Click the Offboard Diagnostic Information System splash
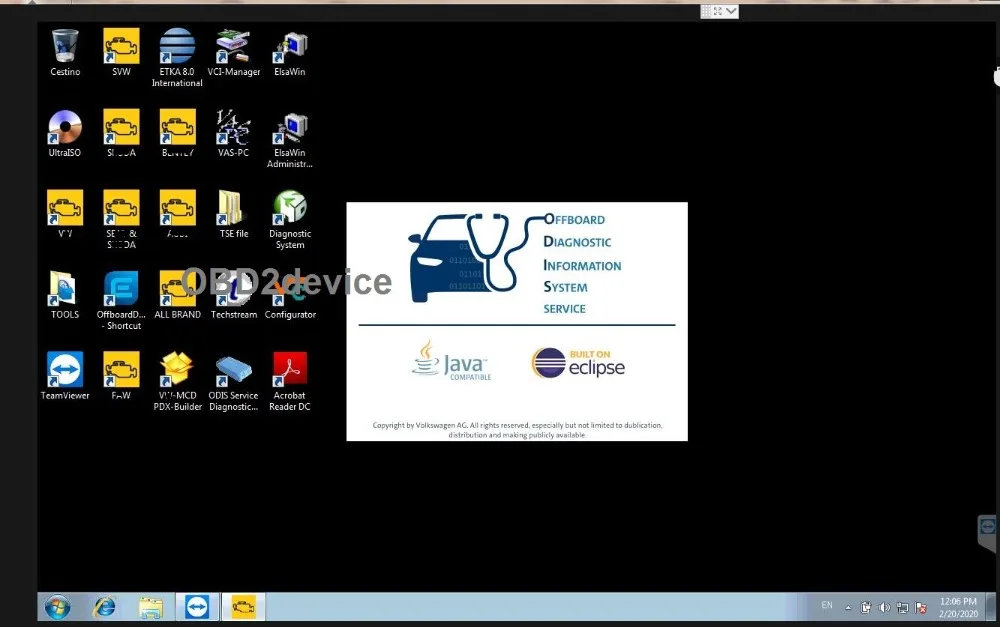The height and width of the screenshot is (627, 1000). (x=517, y=321)
